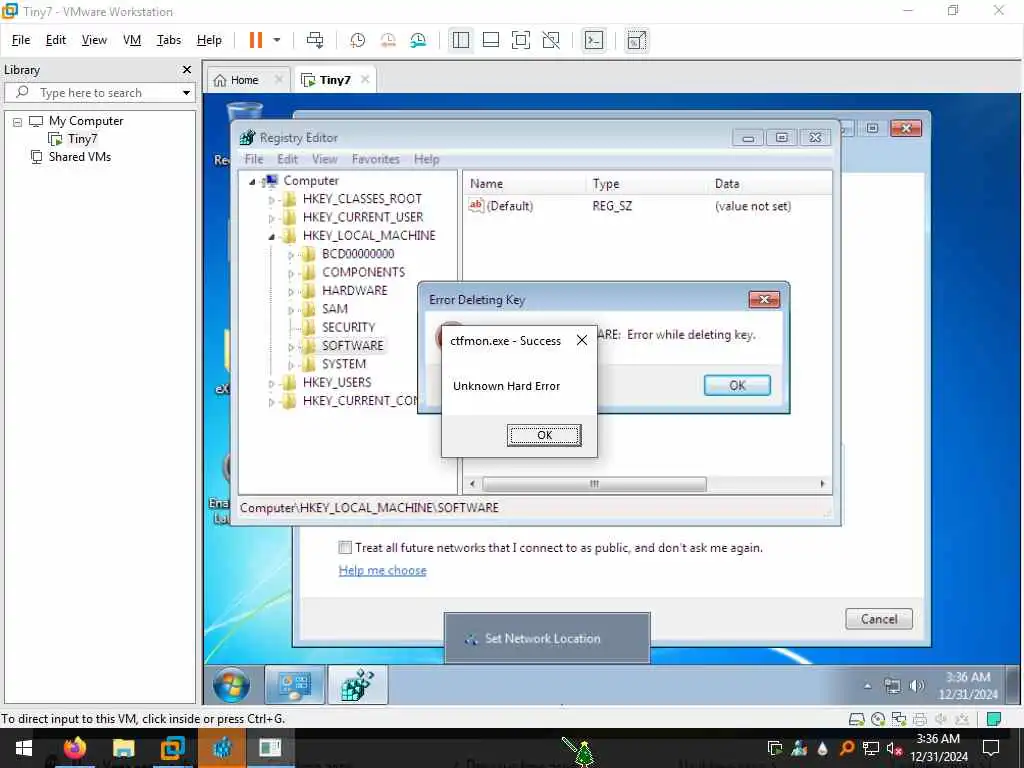
Task: Expand HKEY_CURRENT_USER in the registry tree
Action: (x=272, y=218)
